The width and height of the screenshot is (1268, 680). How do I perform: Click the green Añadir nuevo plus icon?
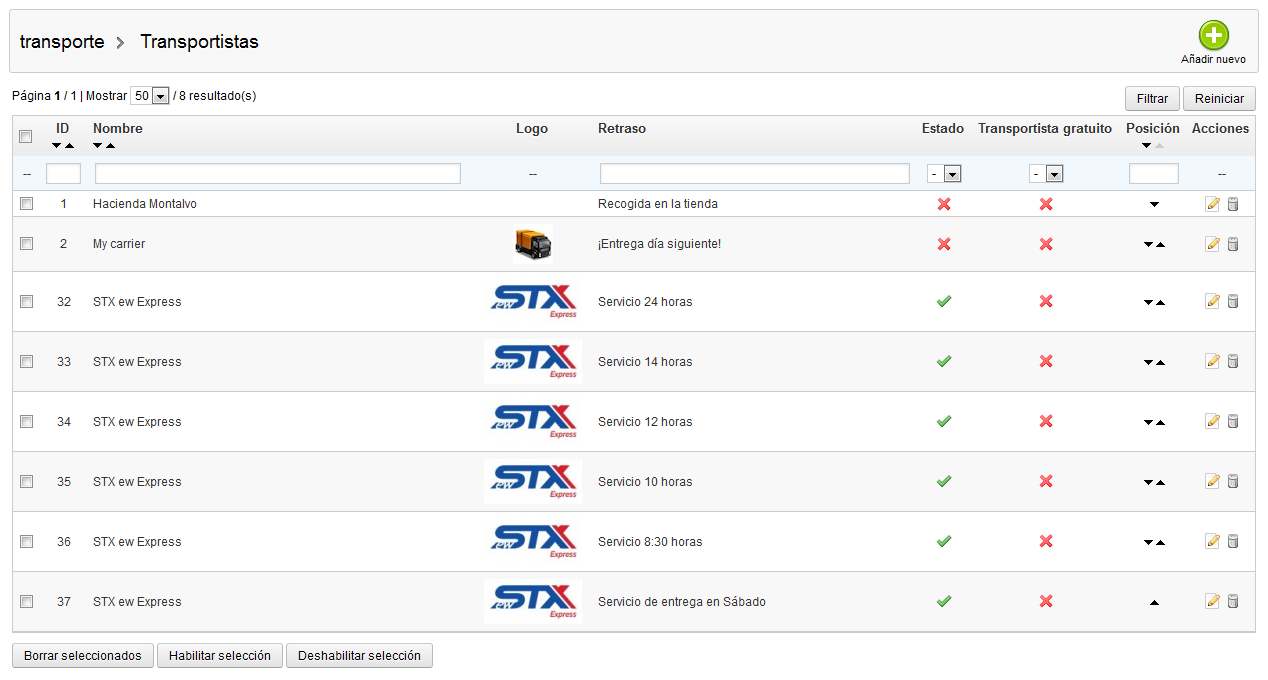[1213, 36]
